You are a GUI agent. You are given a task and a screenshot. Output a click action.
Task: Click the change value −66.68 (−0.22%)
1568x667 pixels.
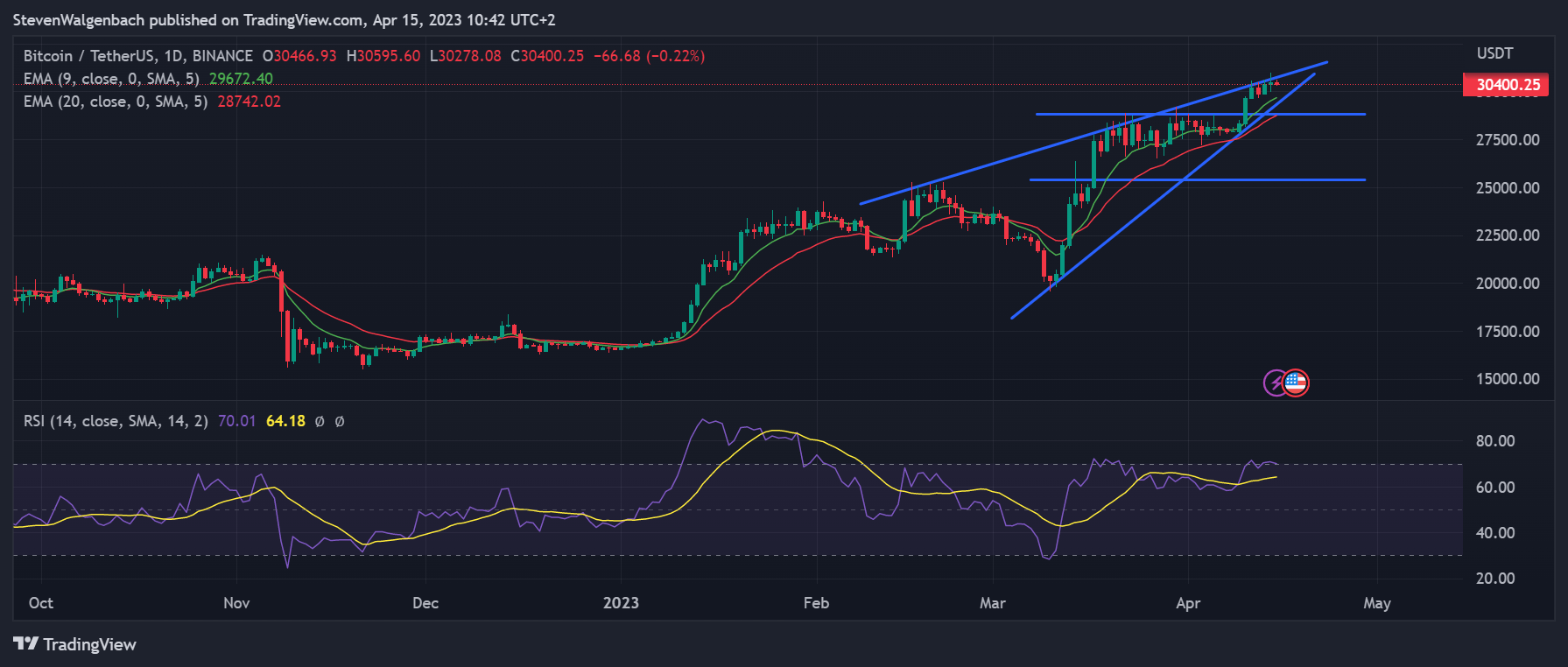click(649, 56)
